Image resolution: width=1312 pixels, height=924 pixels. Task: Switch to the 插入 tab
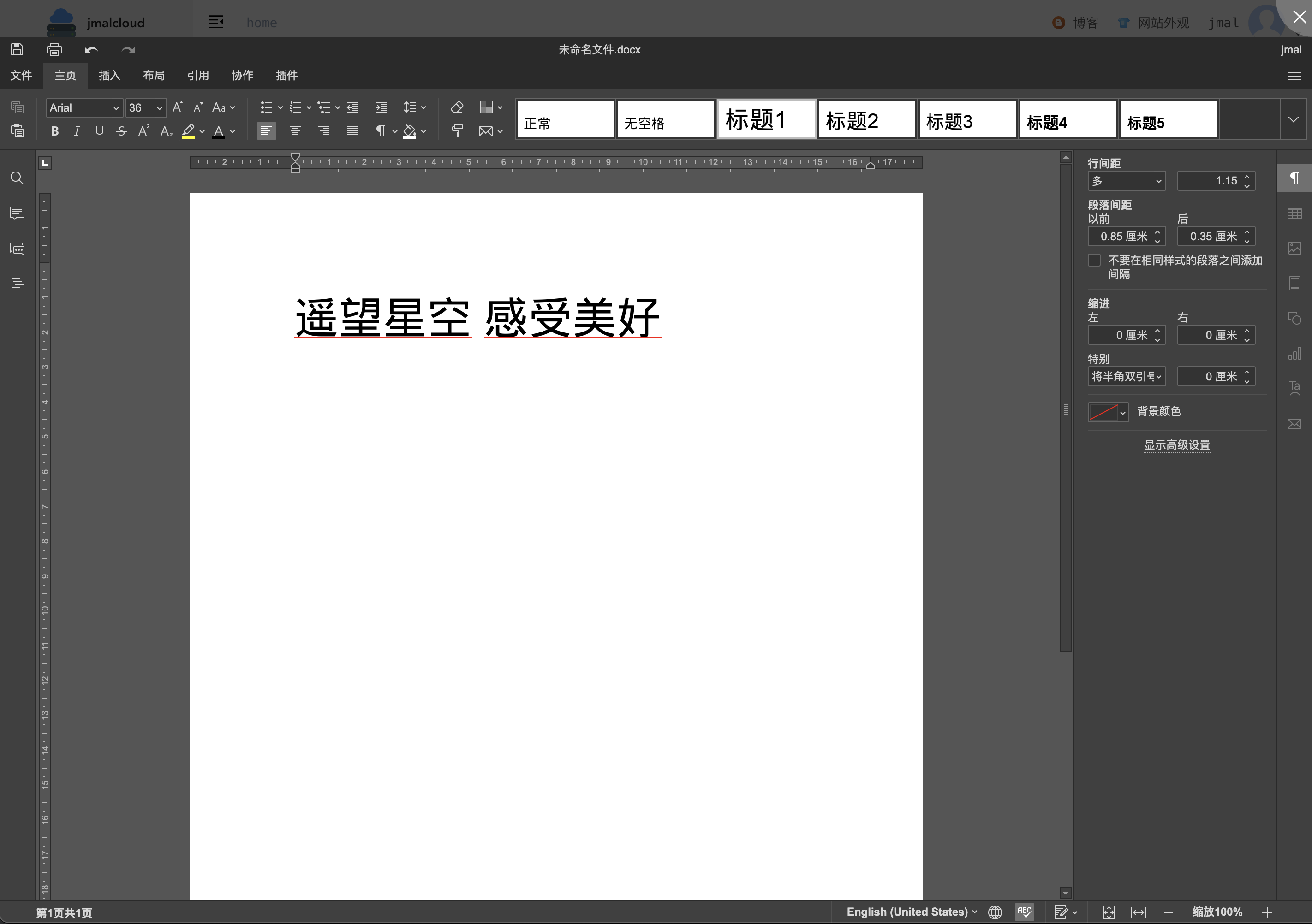pyautogui.click(x=109, y=75)
